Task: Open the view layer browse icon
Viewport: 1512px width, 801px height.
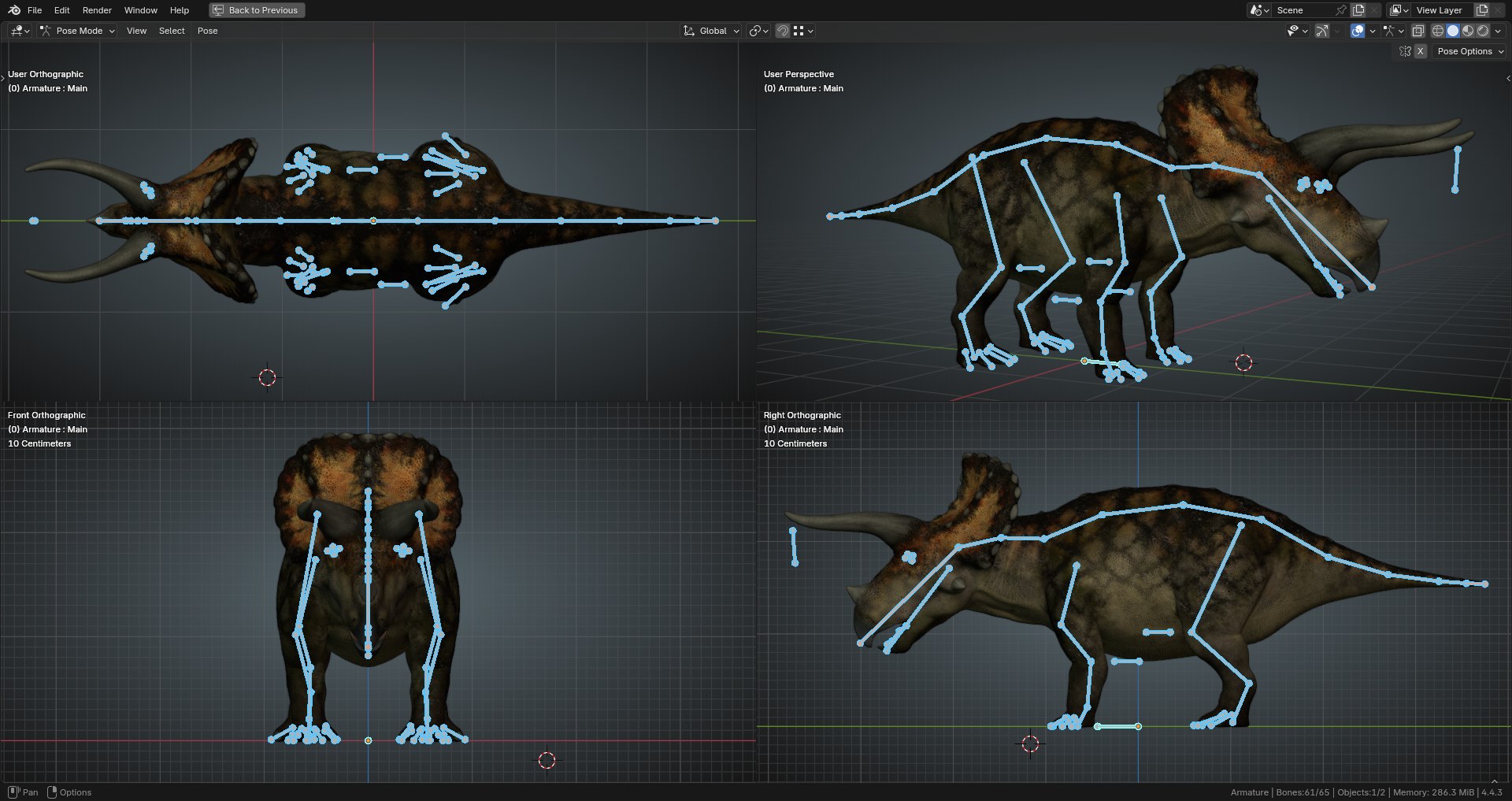Action: 1399,10
